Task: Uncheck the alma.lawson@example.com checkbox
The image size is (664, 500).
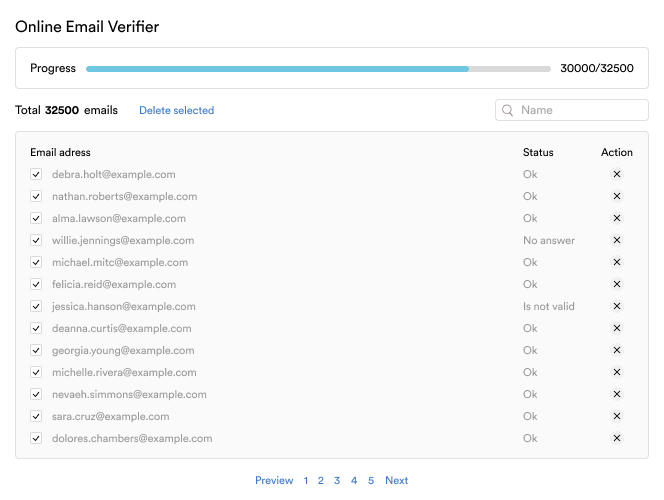Action: (x=36, y=218)
